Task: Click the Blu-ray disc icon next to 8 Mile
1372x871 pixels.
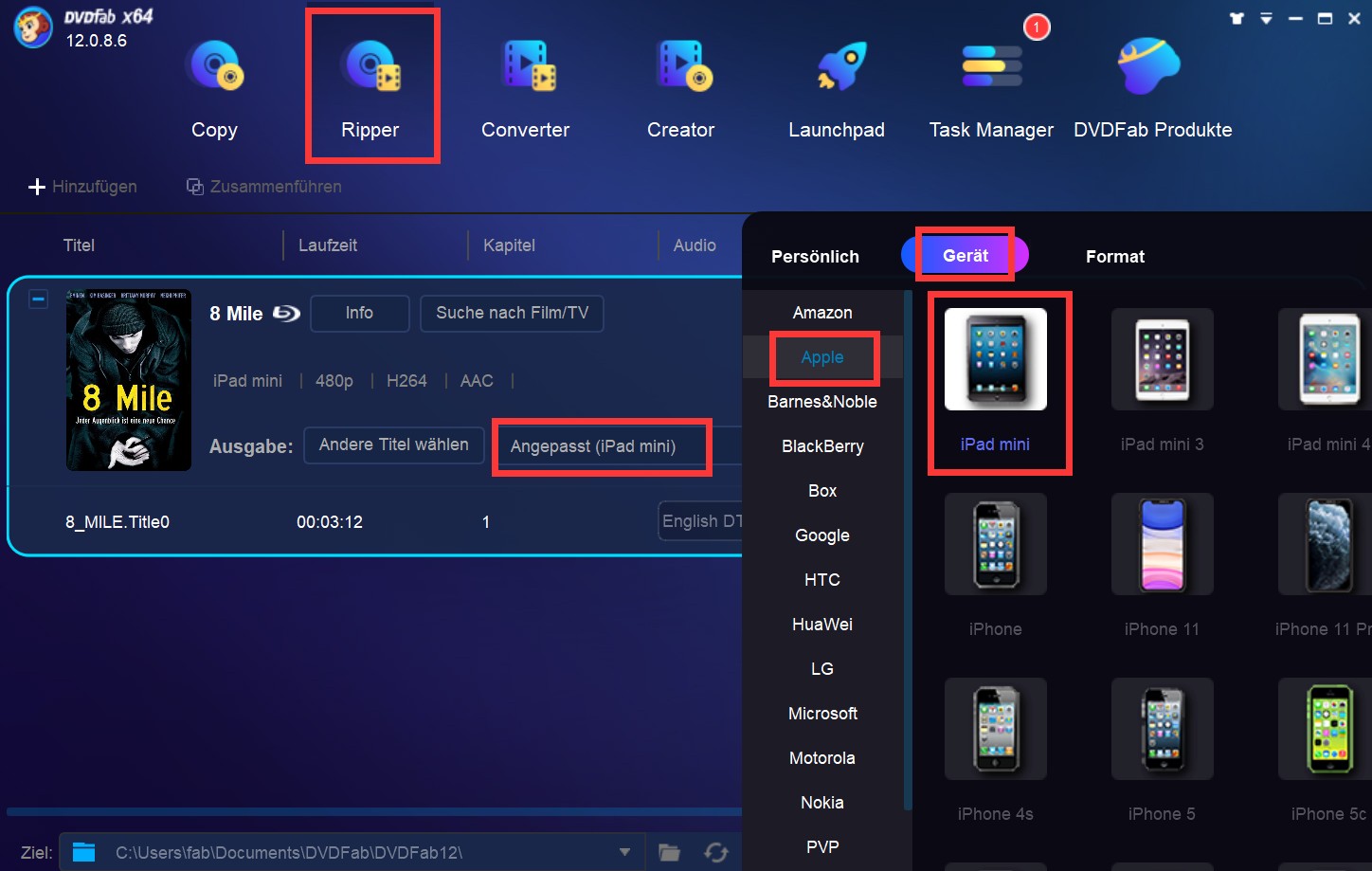Action: (286, 313)
